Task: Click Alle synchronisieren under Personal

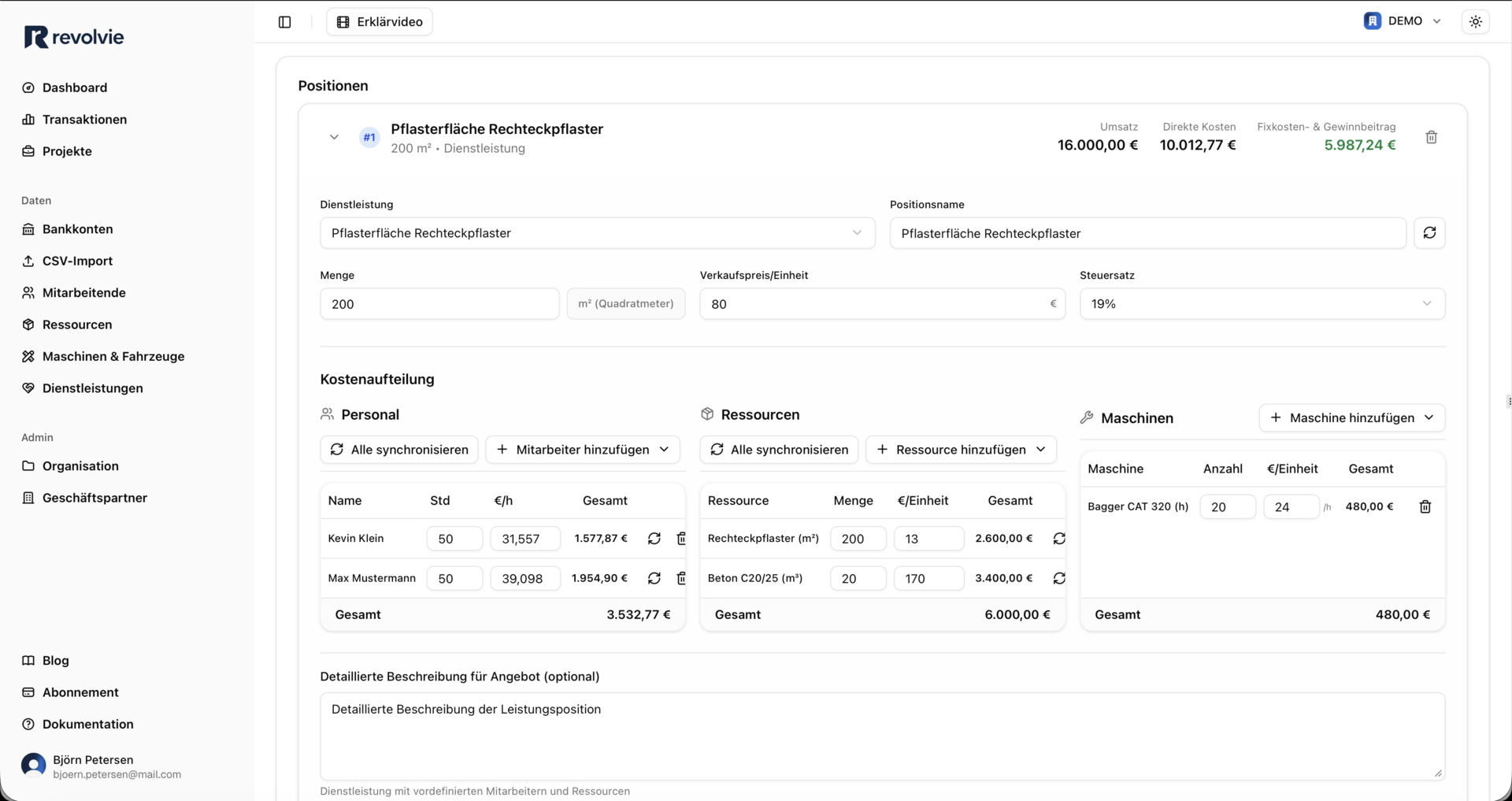Action: [399, 450]
